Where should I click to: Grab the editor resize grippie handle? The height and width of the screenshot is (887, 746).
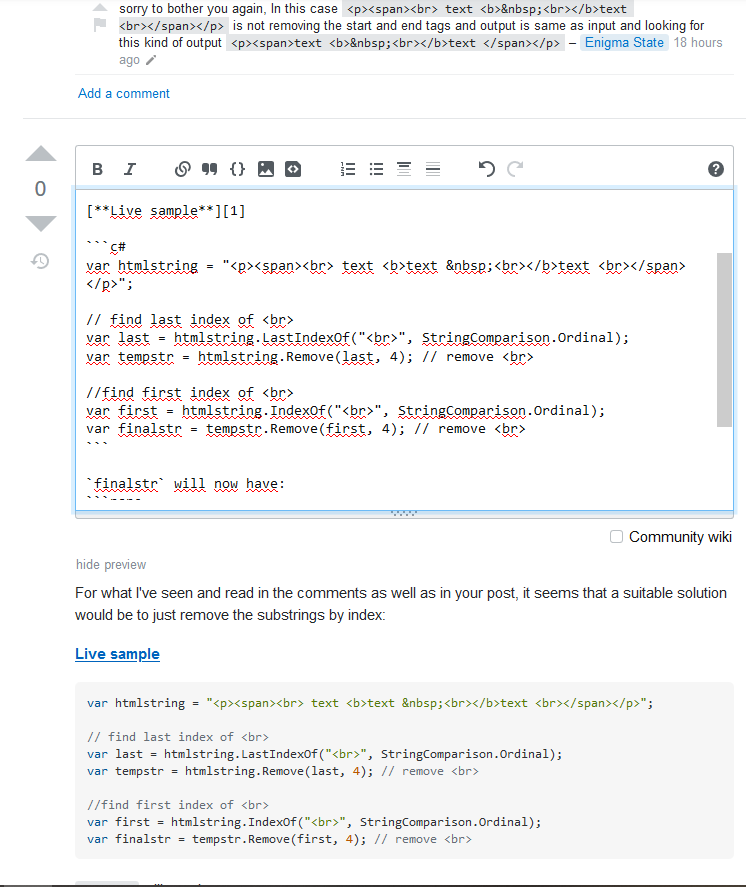[404, 514]
